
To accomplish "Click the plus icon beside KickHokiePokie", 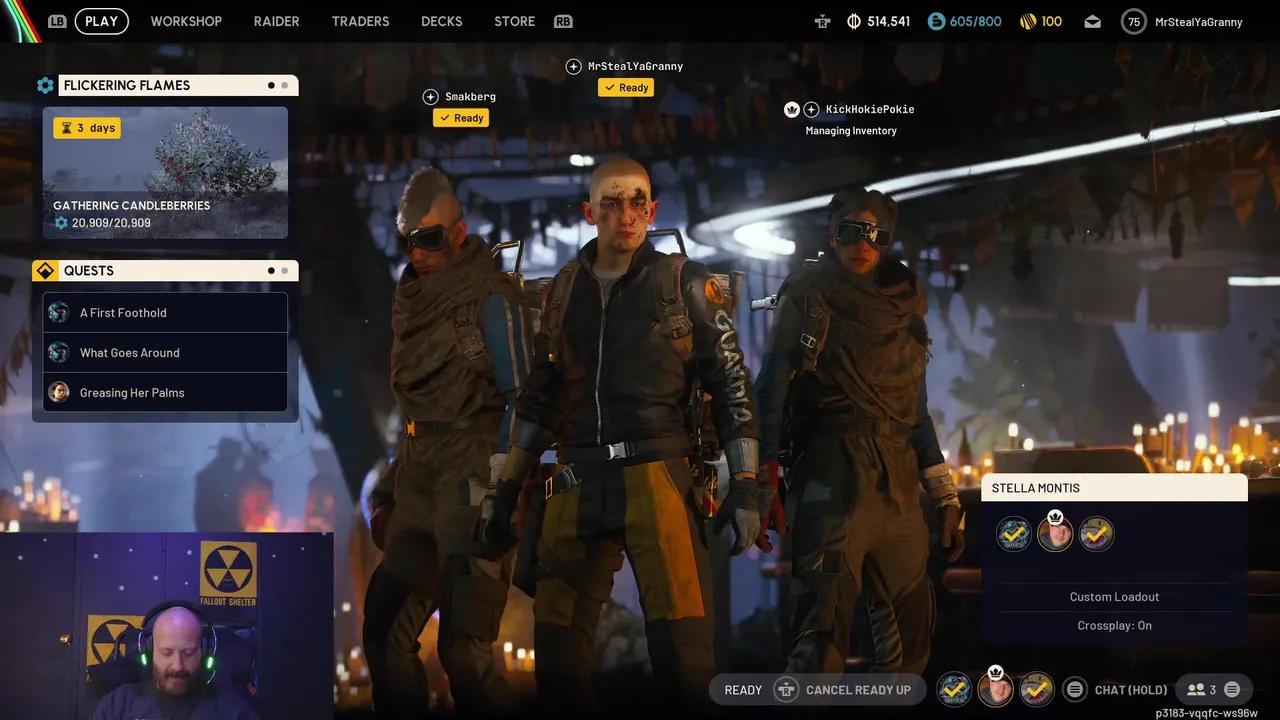I will (811, 109).
